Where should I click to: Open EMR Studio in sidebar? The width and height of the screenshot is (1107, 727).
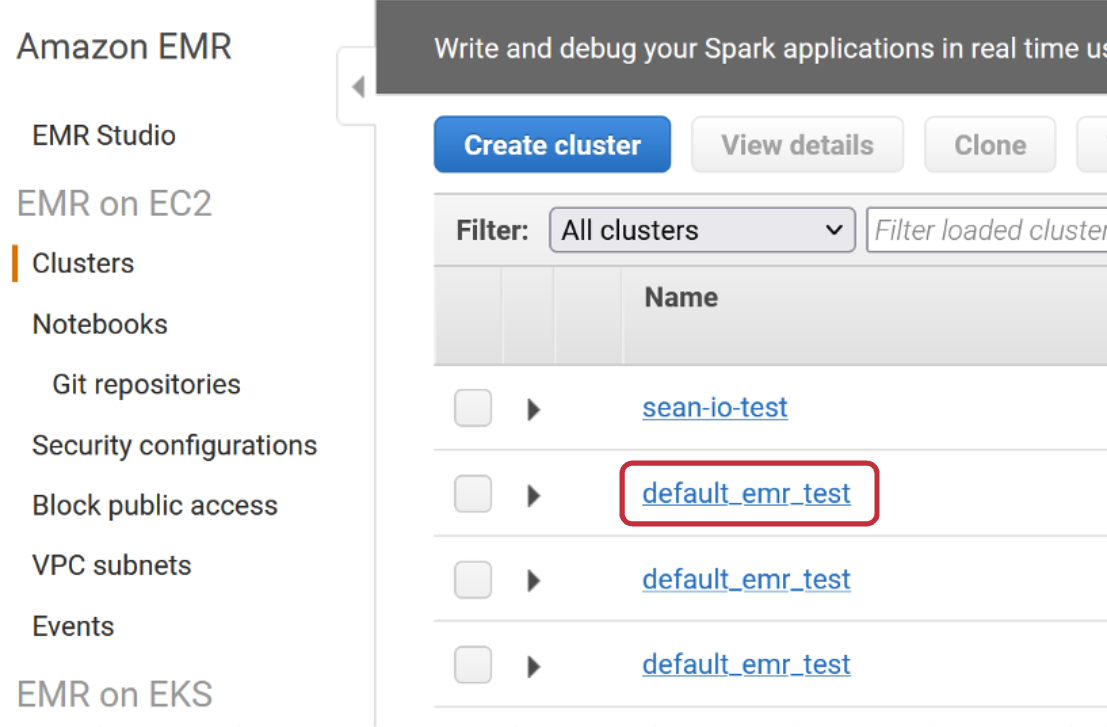[x=104, y=136]
